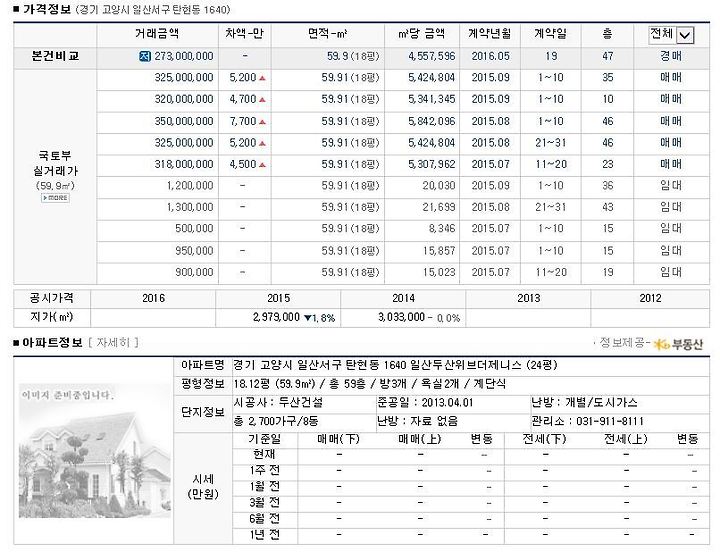
Task: Select the 차액-만 column header
Action: pos(244,34)
